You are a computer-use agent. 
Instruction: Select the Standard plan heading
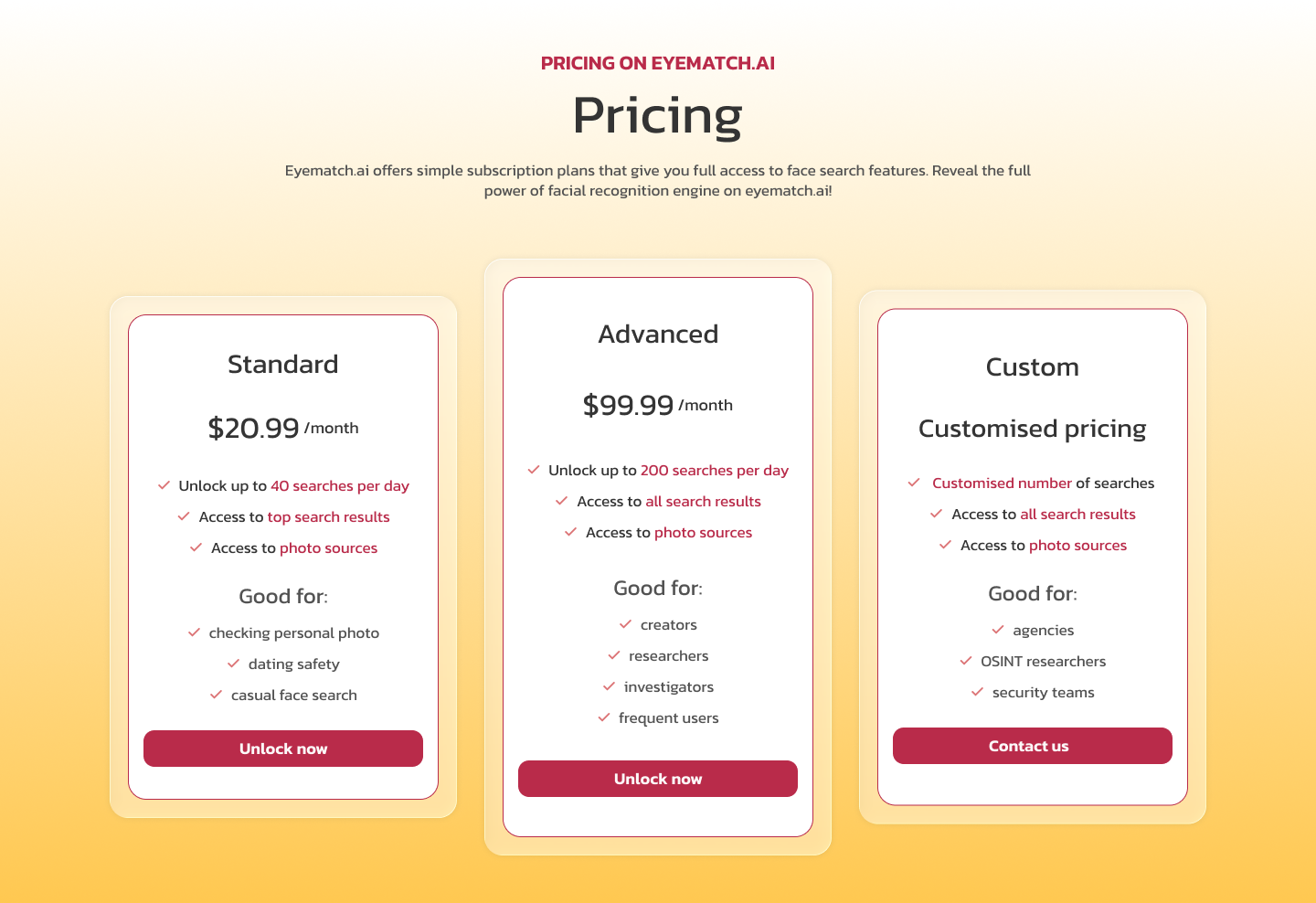(x=283, y=364)
